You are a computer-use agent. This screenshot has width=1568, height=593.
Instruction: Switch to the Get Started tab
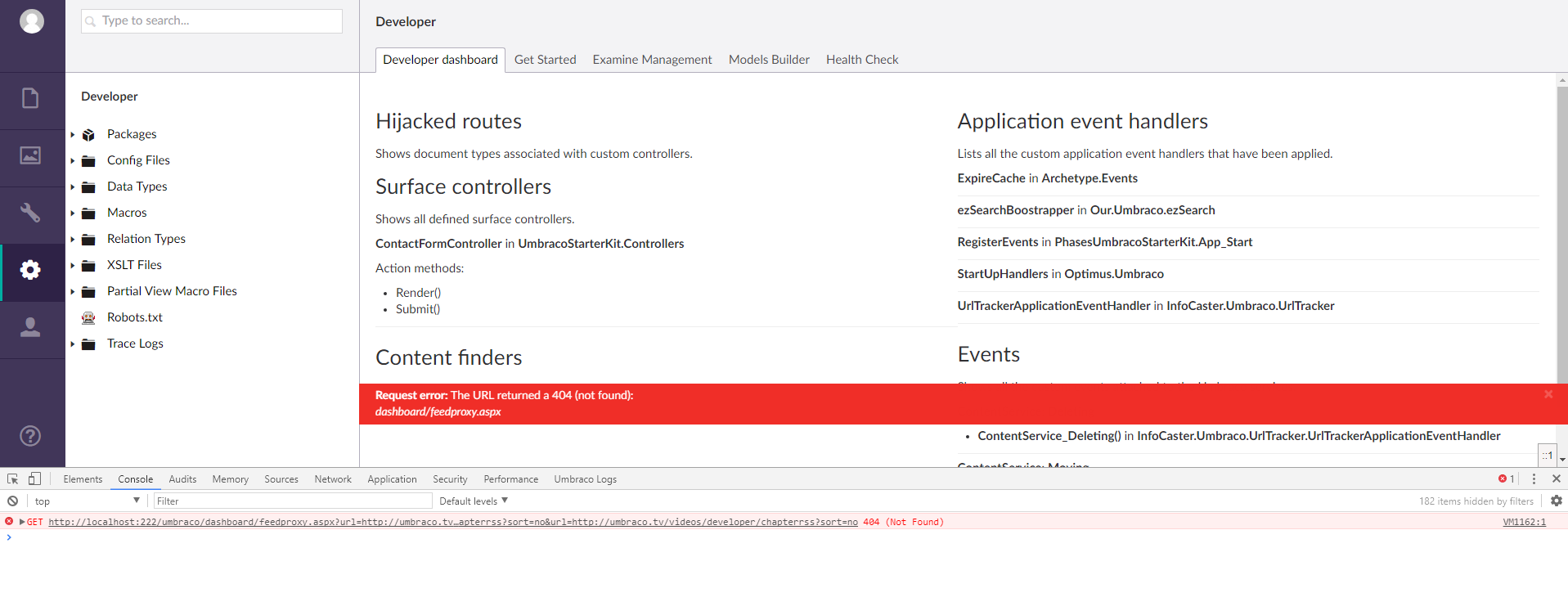545,60
